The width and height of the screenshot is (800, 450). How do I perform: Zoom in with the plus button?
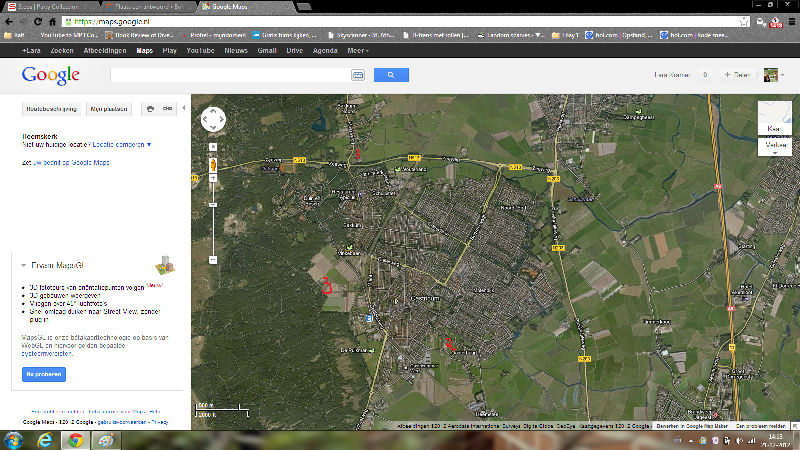point(213,178)
